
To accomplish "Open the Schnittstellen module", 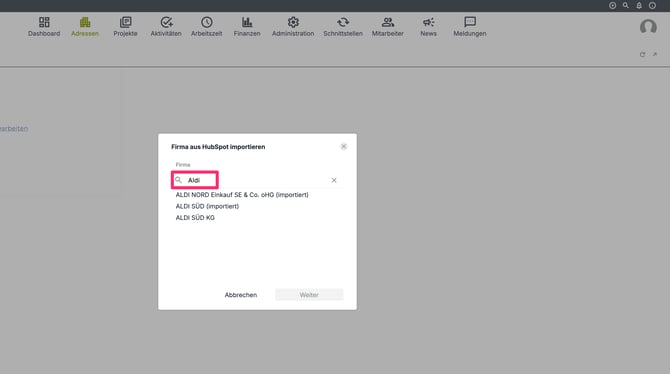I will click(343, 27).
